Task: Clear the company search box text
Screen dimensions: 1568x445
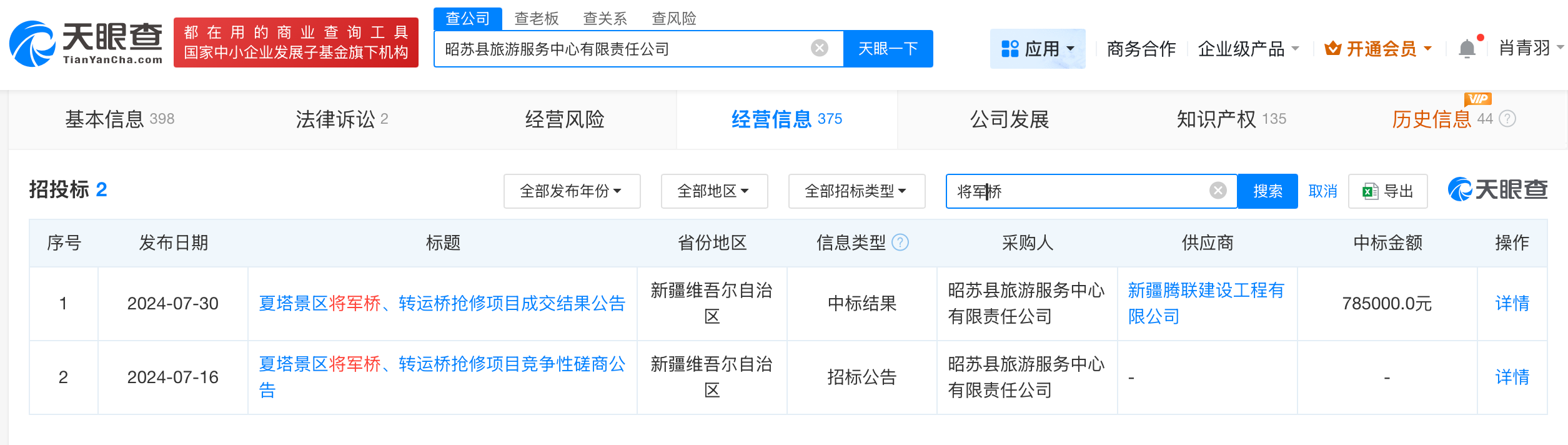Action: point(819,48)
